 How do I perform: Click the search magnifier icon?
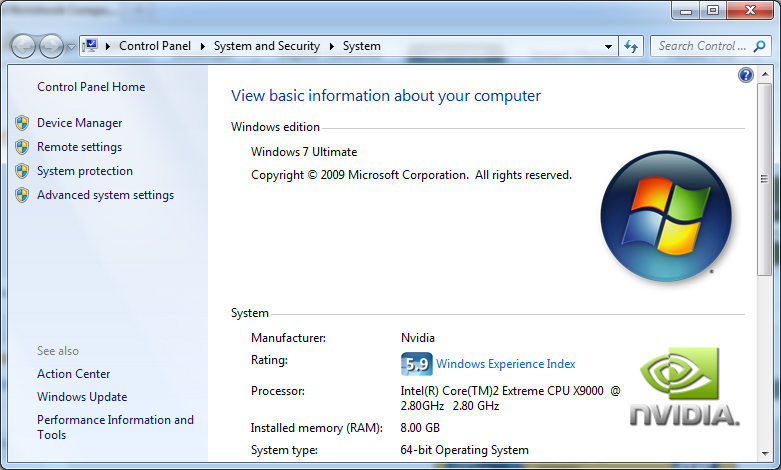760,46
